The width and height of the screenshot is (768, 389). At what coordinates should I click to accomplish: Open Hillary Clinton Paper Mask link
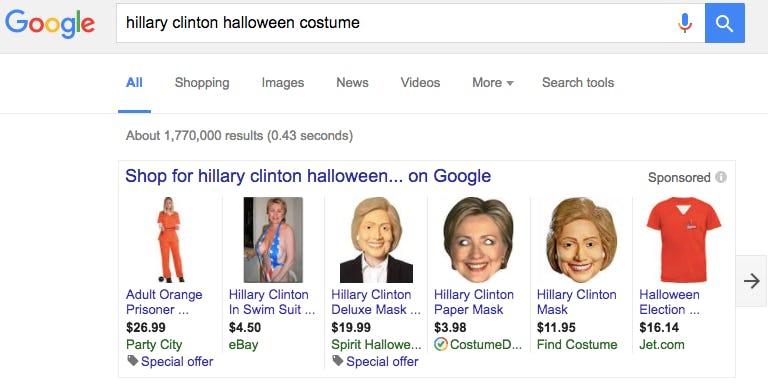(x=474, y=302)
